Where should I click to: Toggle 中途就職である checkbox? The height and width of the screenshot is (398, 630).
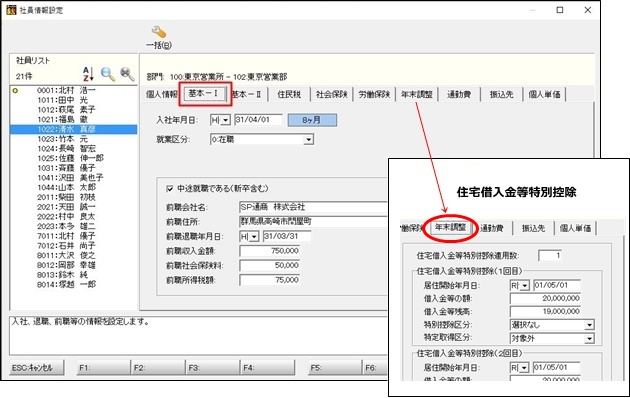170,188
